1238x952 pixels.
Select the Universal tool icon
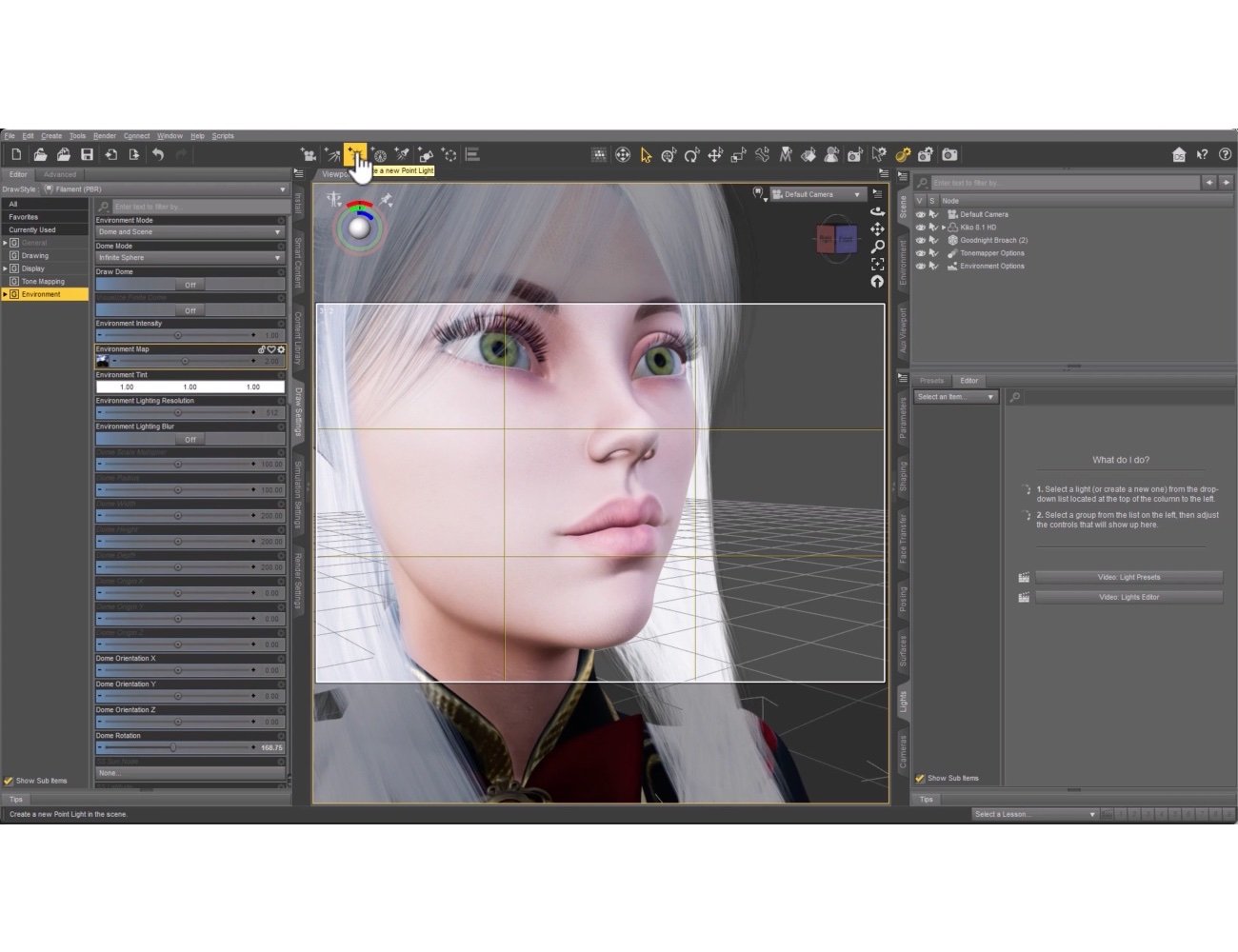[x=669, y=154]
